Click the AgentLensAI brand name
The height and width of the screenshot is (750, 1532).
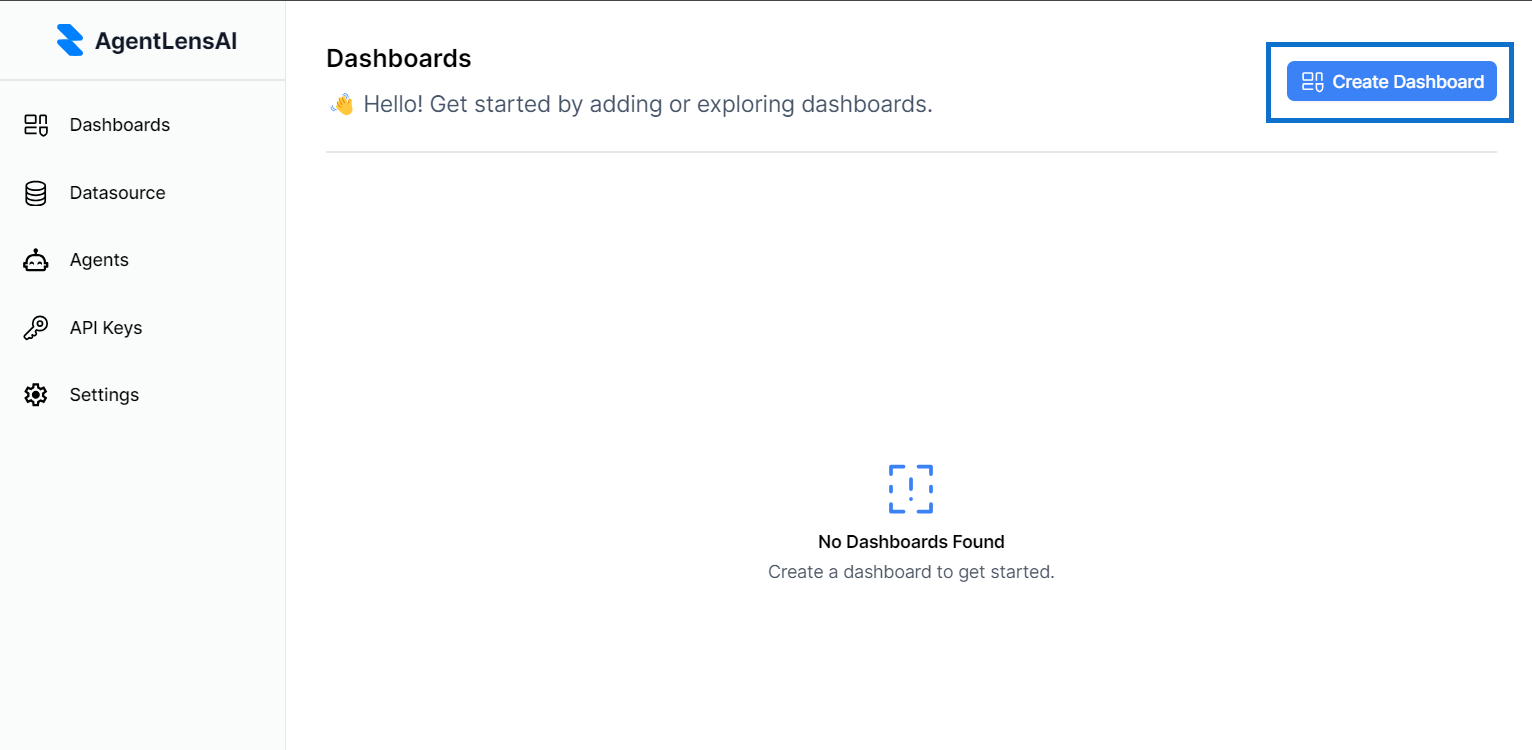166,41
